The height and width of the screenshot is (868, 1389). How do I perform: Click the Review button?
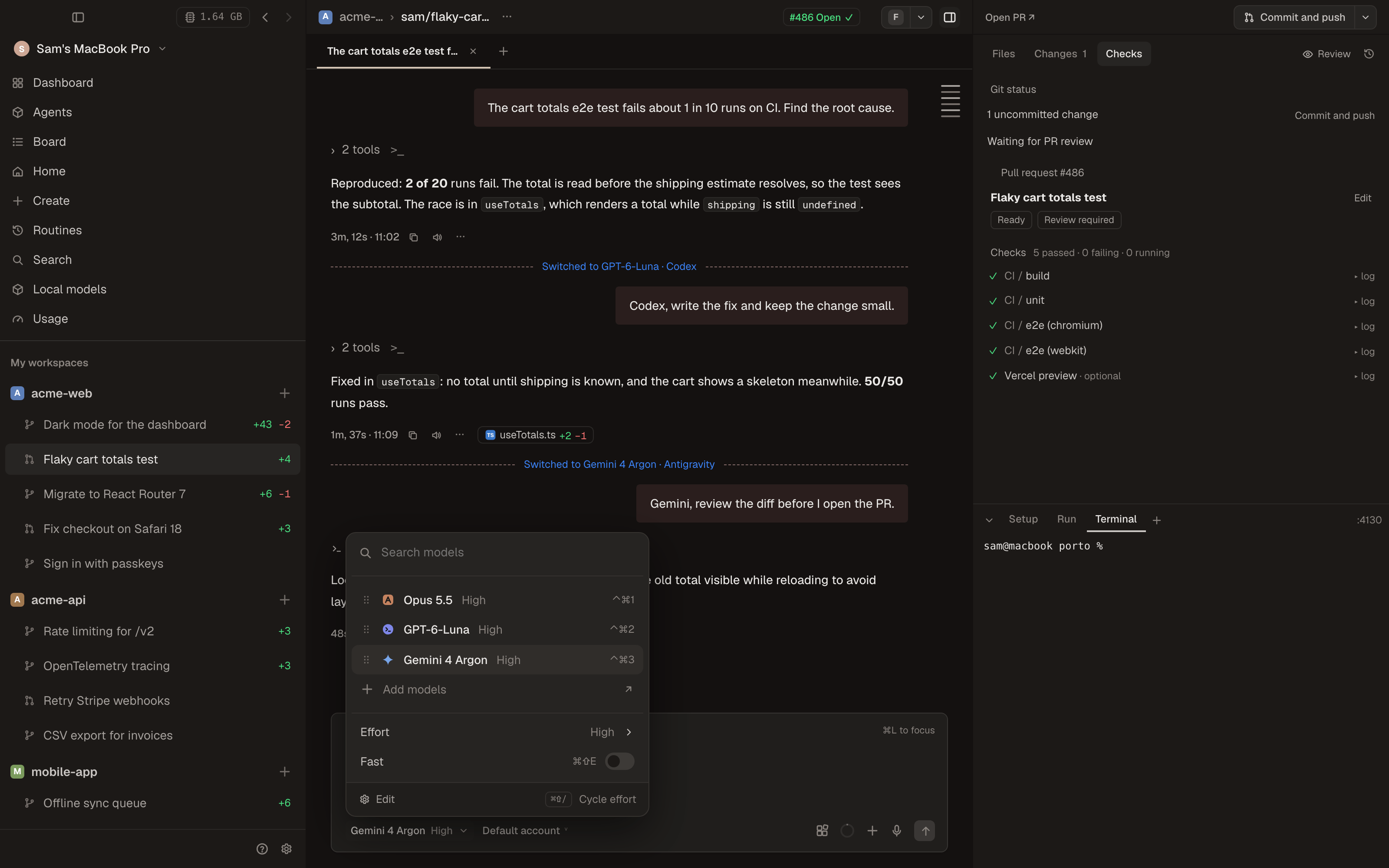click(x=1326, y=54)
